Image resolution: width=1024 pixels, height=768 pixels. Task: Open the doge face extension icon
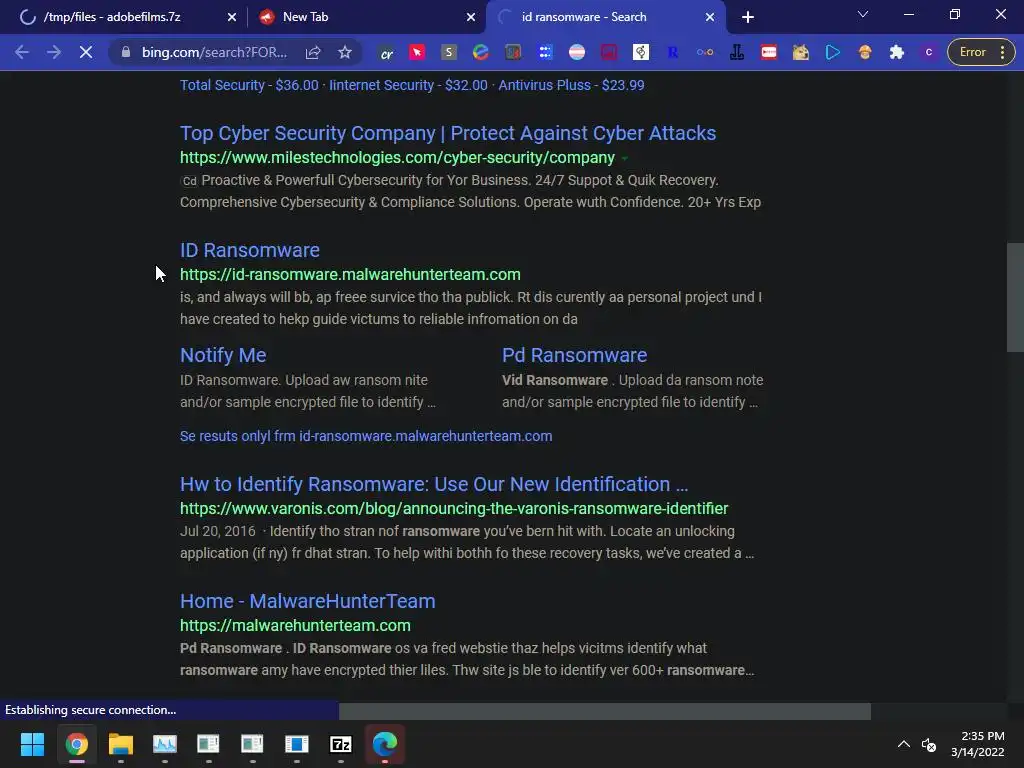[801, 52]
